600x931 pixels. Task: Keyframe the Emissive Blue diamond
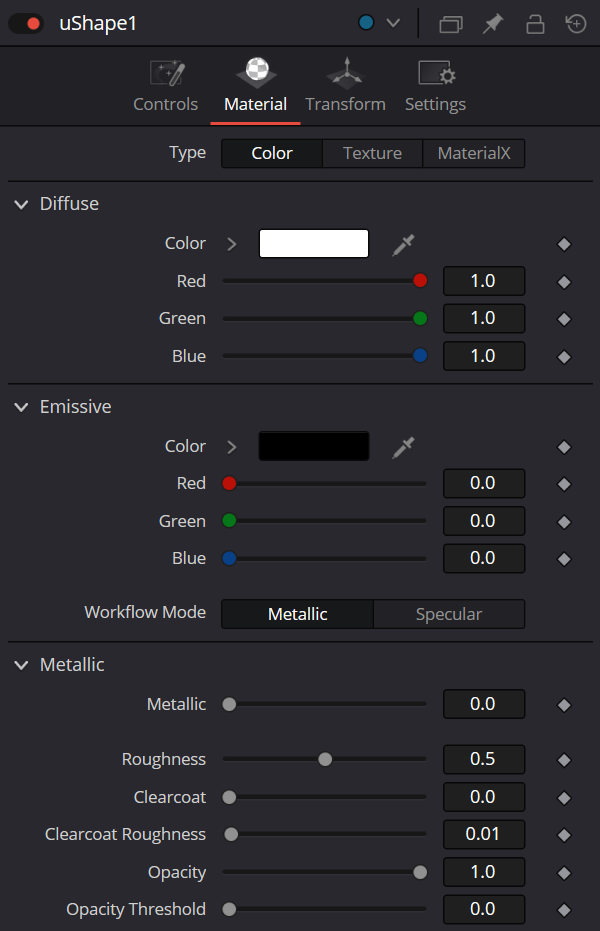(x=564, y=559)
